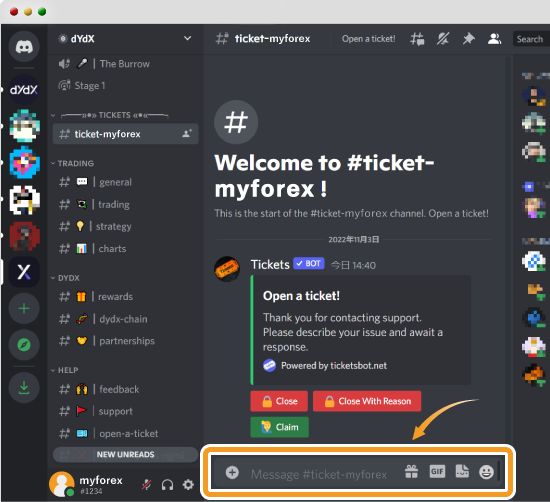Open the rewards channel
The height and width of the screenshot is (502, 550).
click(x=125, y=297)
